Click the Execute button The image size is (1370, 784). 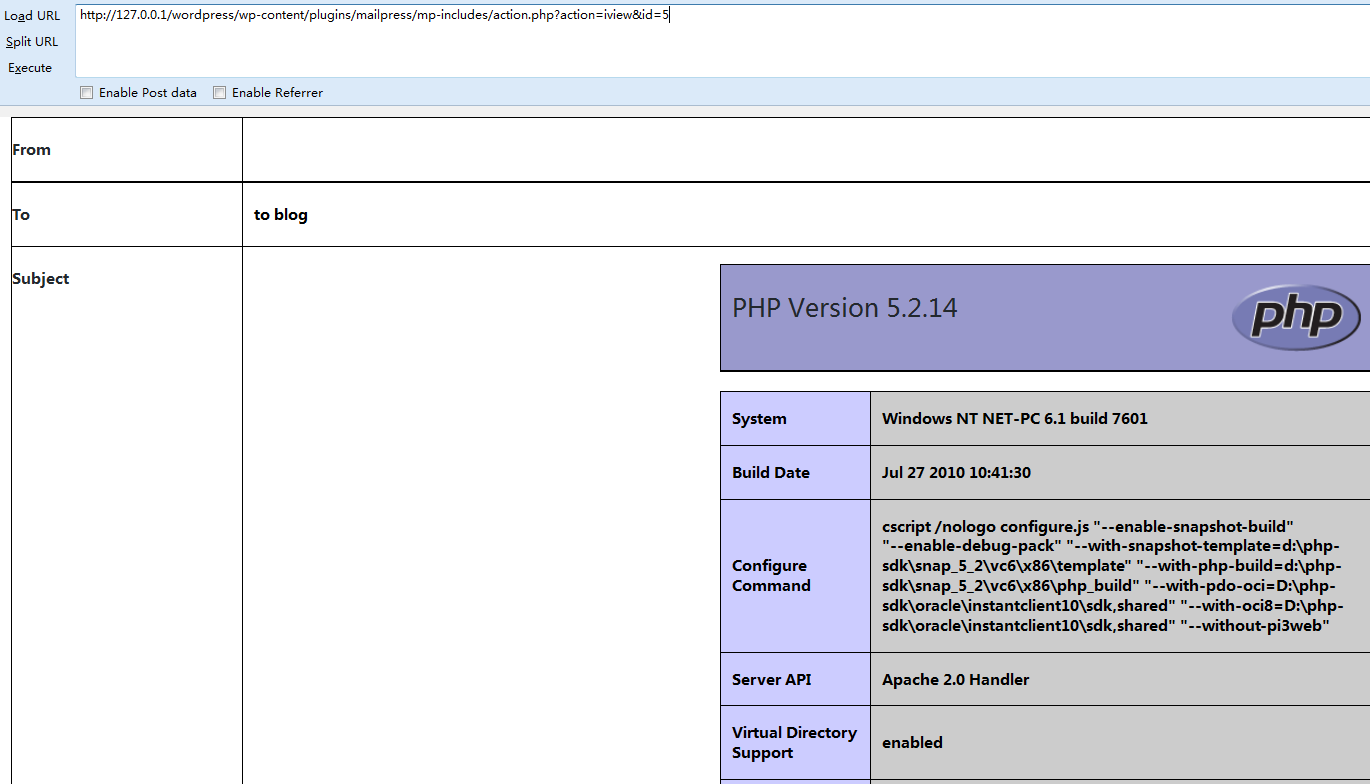(30, 68)
